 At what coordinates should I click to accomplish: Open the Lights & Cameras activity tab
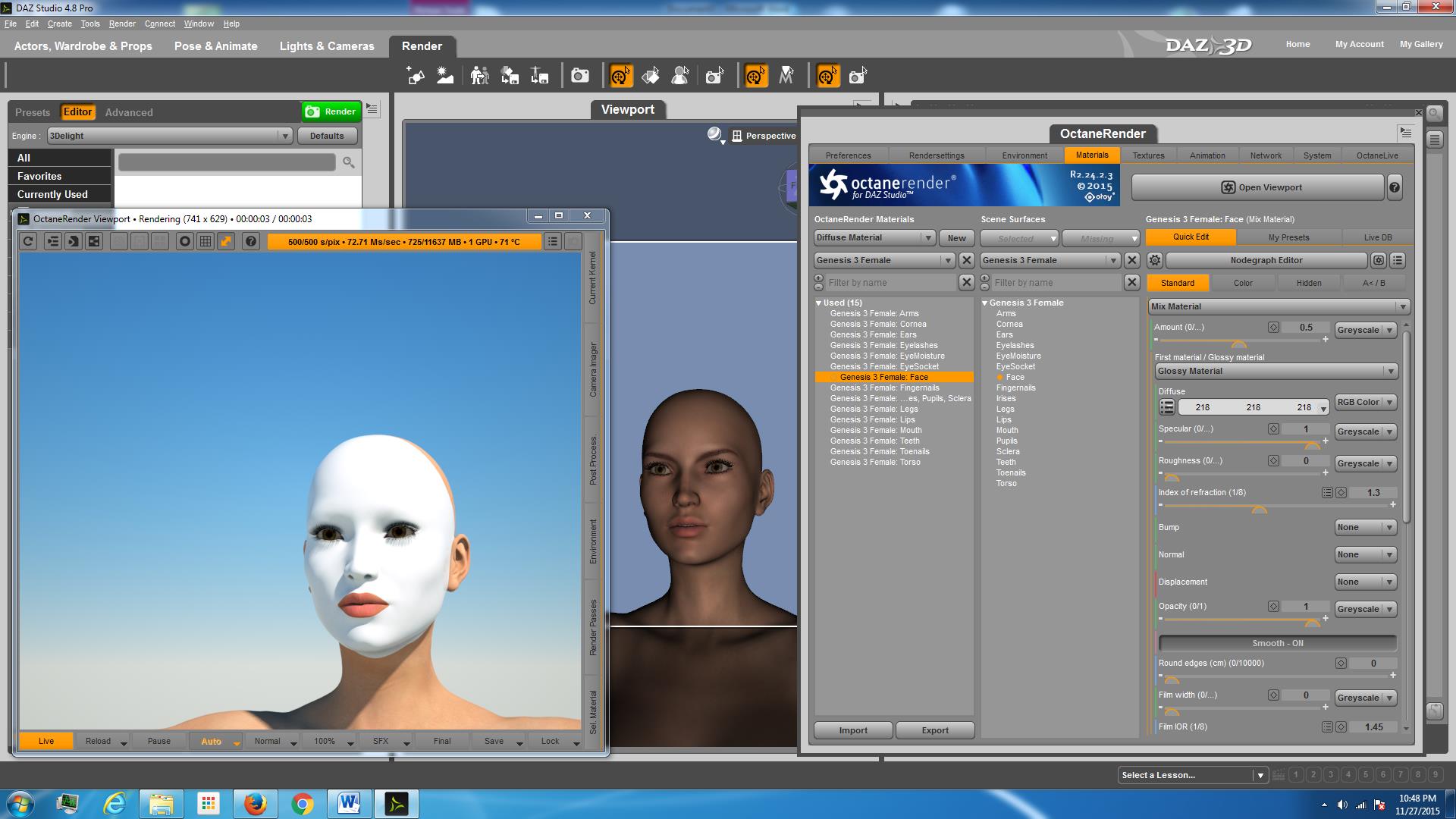coord(327,46)
